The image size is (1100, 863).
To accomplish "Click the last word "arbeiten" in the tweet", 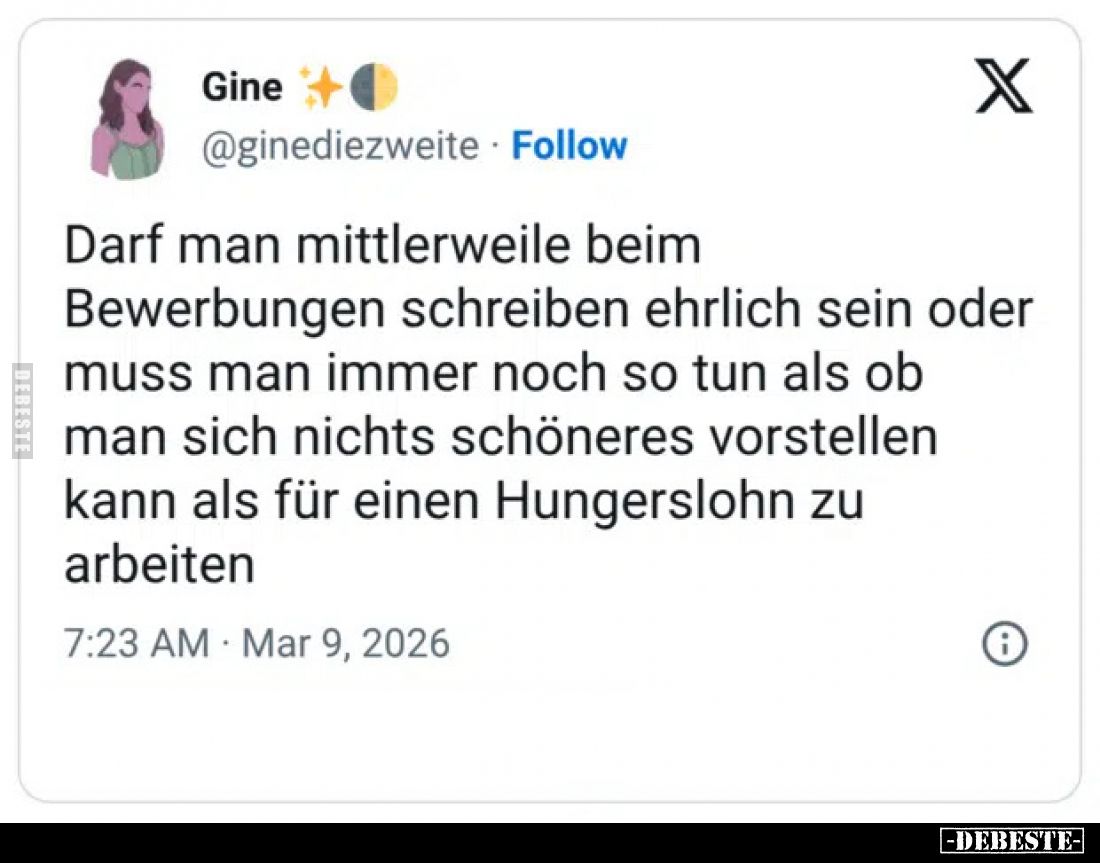I will [x=160, y=566].
